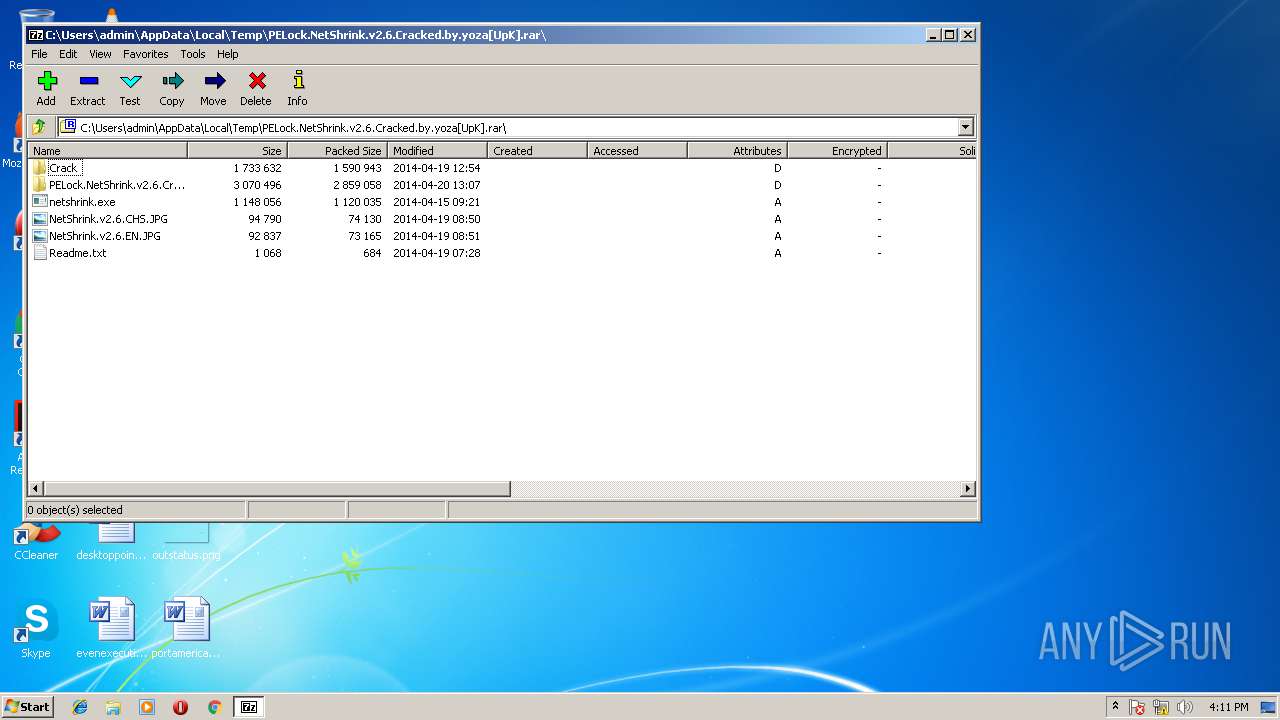
Task: Select the PELock.NetShrink.v2.6.Cr... folder icon
Action: pos(40,185)
